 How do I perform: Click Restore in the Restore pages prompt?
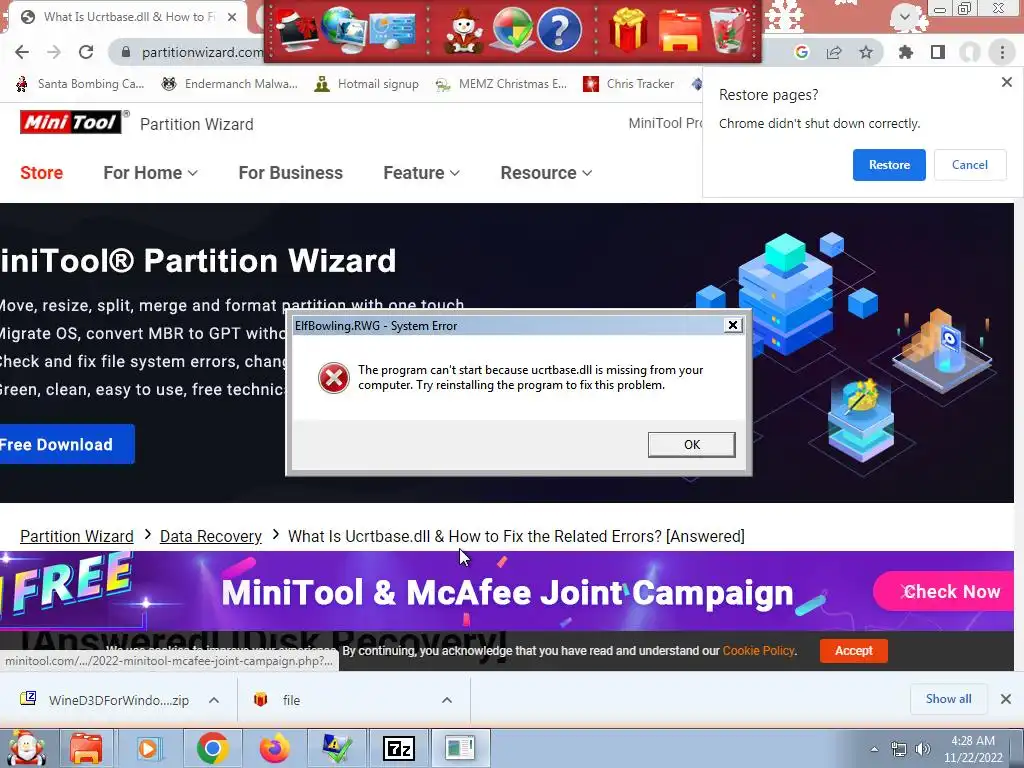889,165
